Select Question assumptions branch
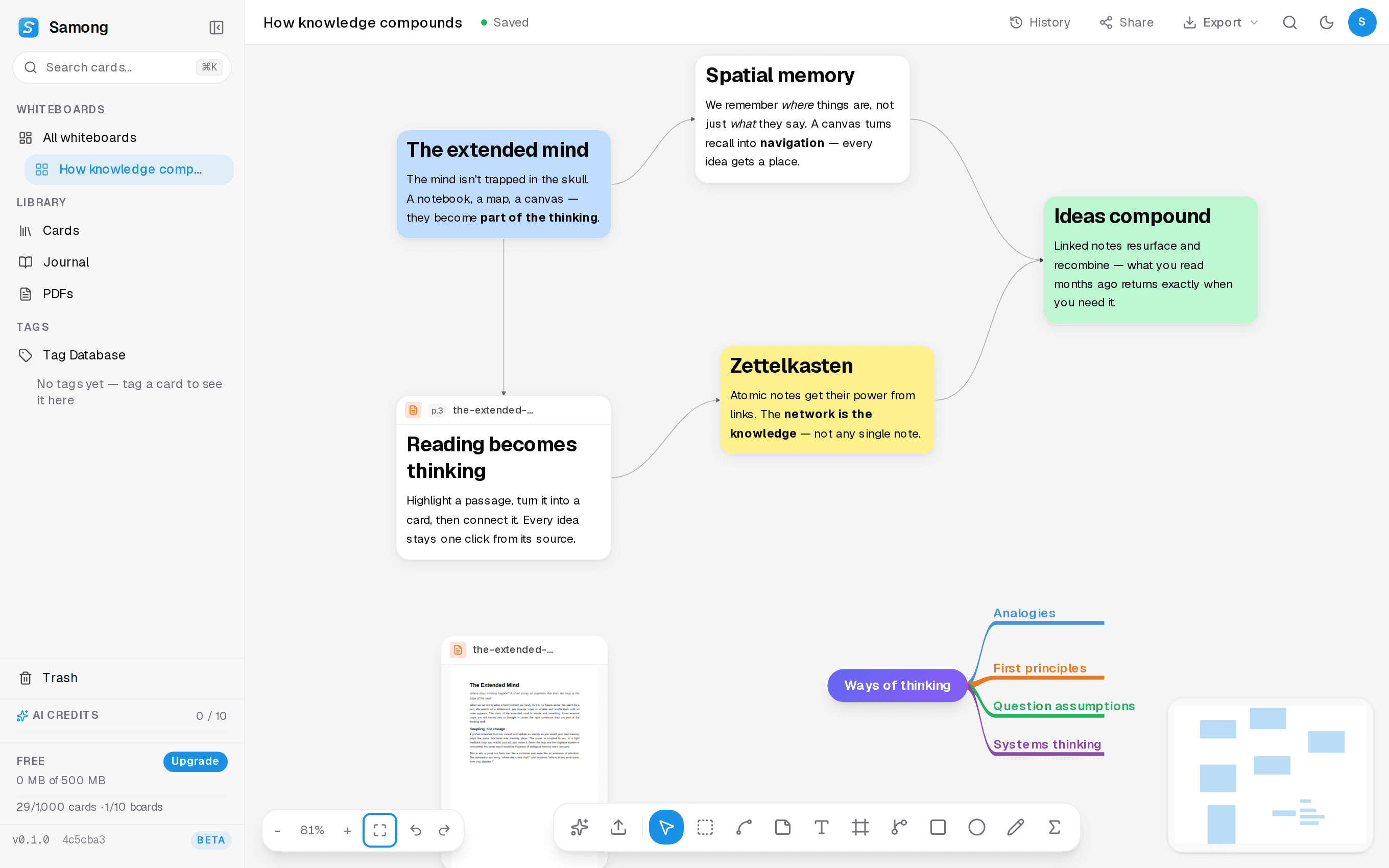The image size is (1389, 868). tap(1064, 706)
